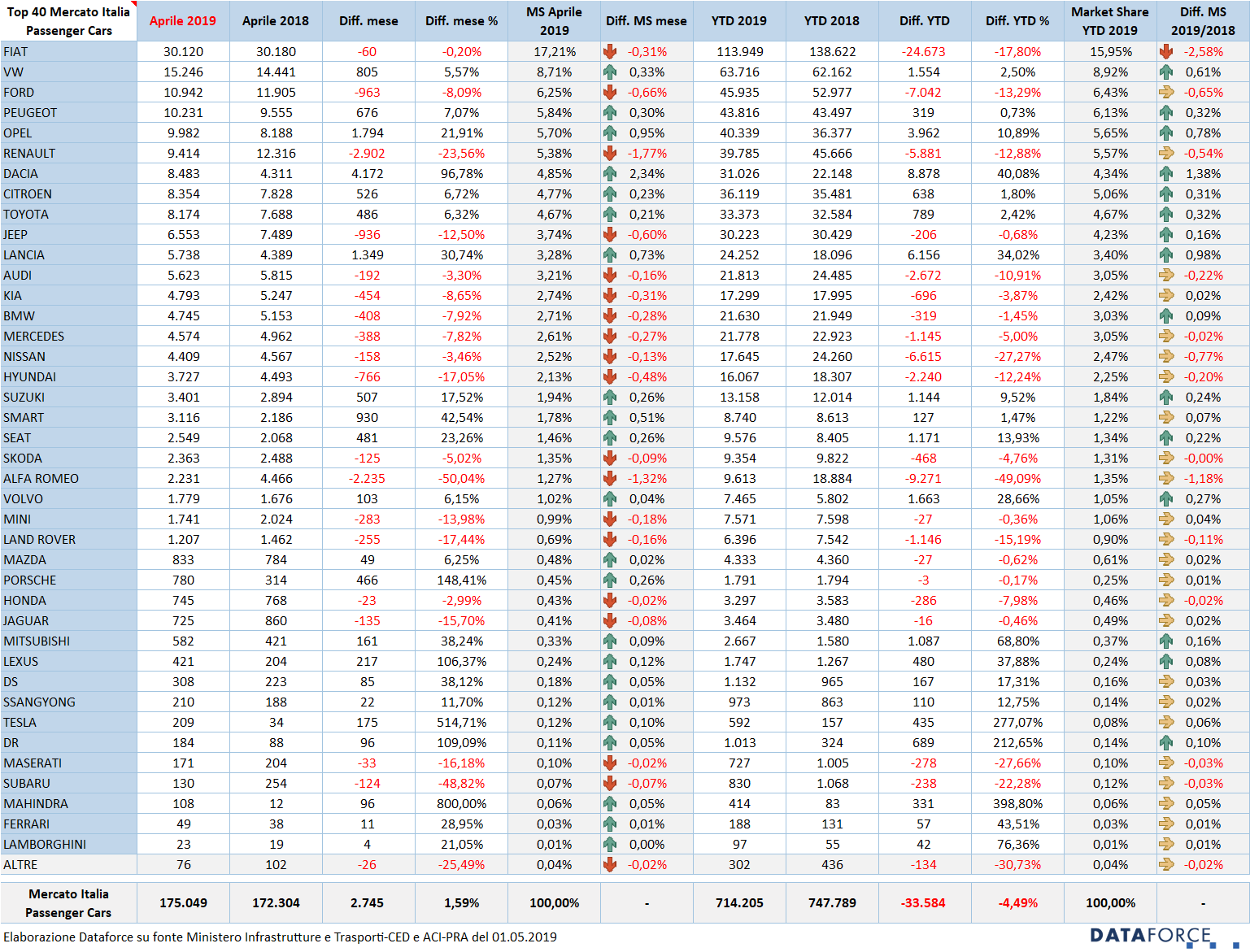The image size is (1250, 952).
Task: Click the red down arrow in RENAULT's Diff. MS mese cell
Action: [610, 153]
